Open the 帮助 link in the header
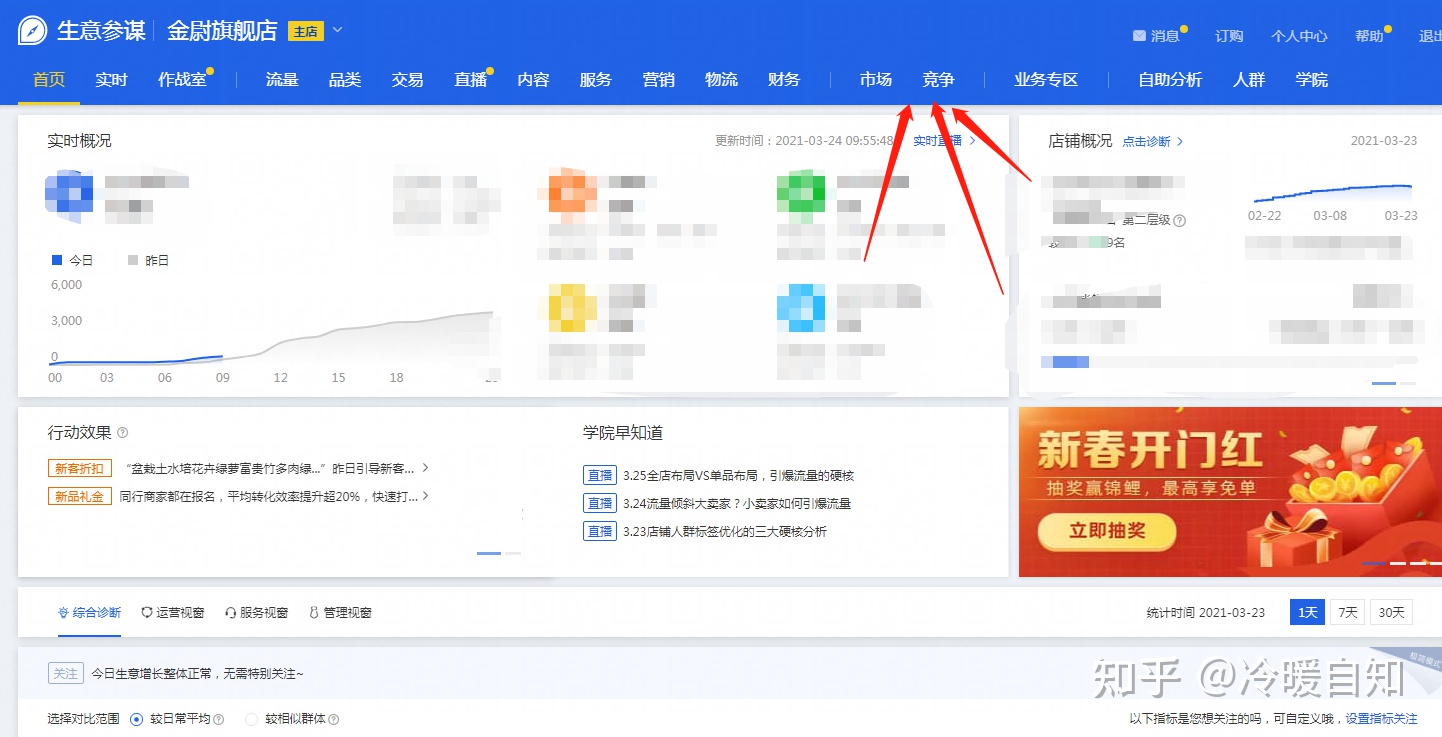1442x737 pixels. point(1369,36)
